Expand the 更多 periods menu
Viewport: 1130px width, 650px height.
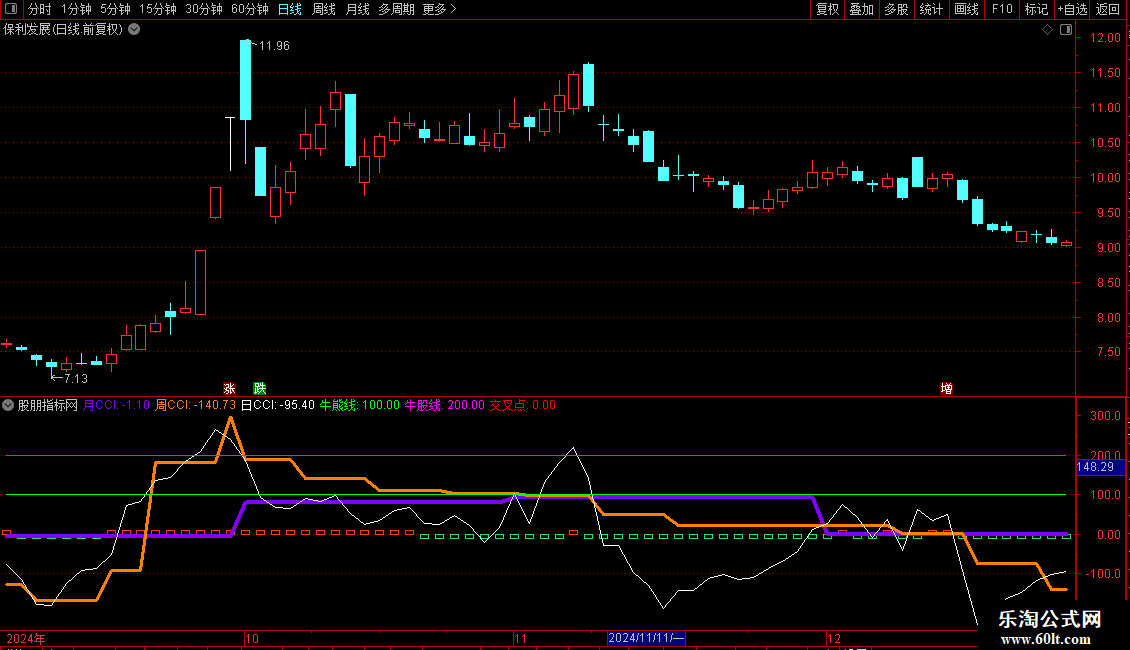439,9
